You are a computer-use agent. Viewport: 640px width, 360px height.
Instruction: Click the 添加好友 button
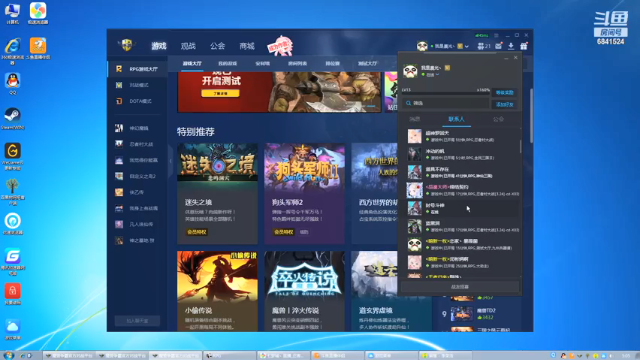point(504,104)
